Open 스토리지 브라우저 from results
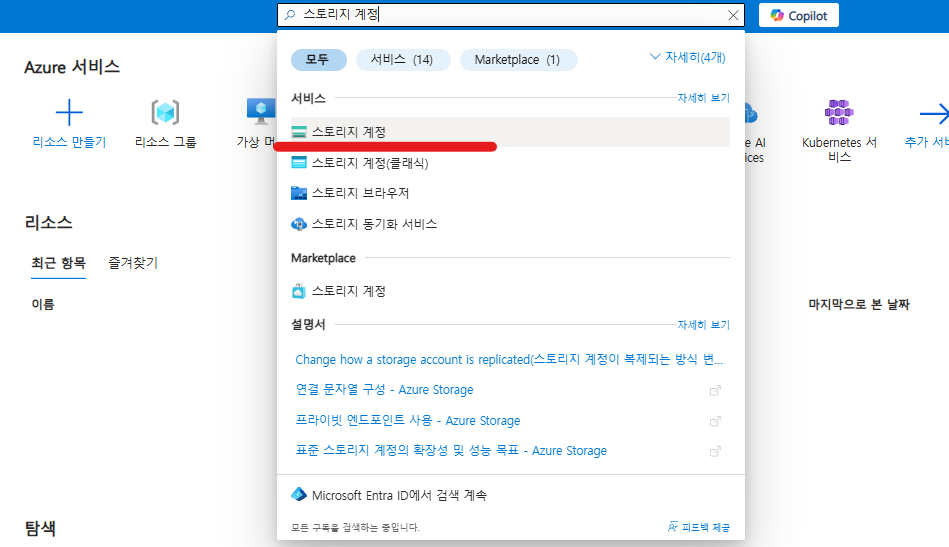 coord(510,193)
